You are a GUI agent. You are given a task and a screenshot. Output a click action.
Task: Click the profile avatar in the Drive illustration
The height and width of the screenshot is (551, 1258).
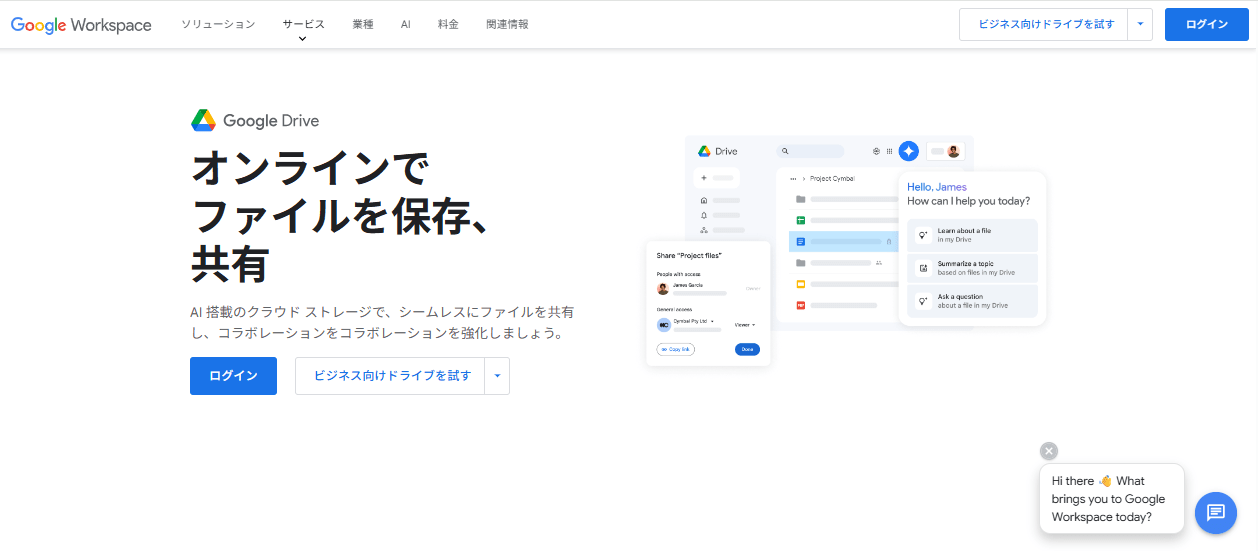[953, 151]
